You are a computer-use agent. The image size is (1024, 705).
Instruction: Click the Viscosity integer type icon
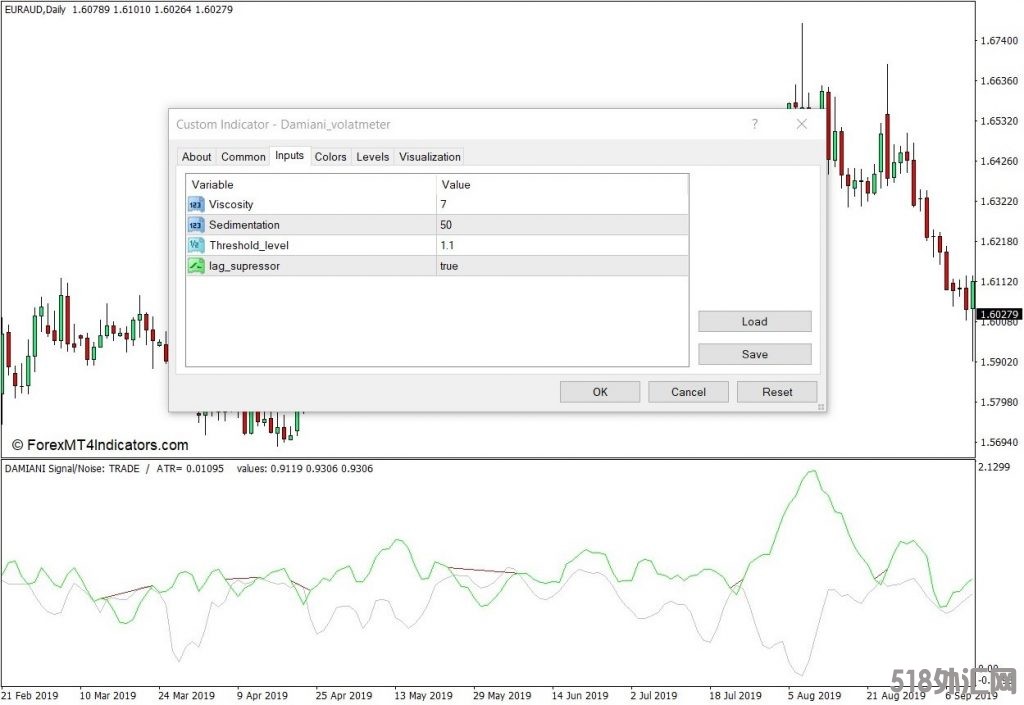tap(195, 204)
